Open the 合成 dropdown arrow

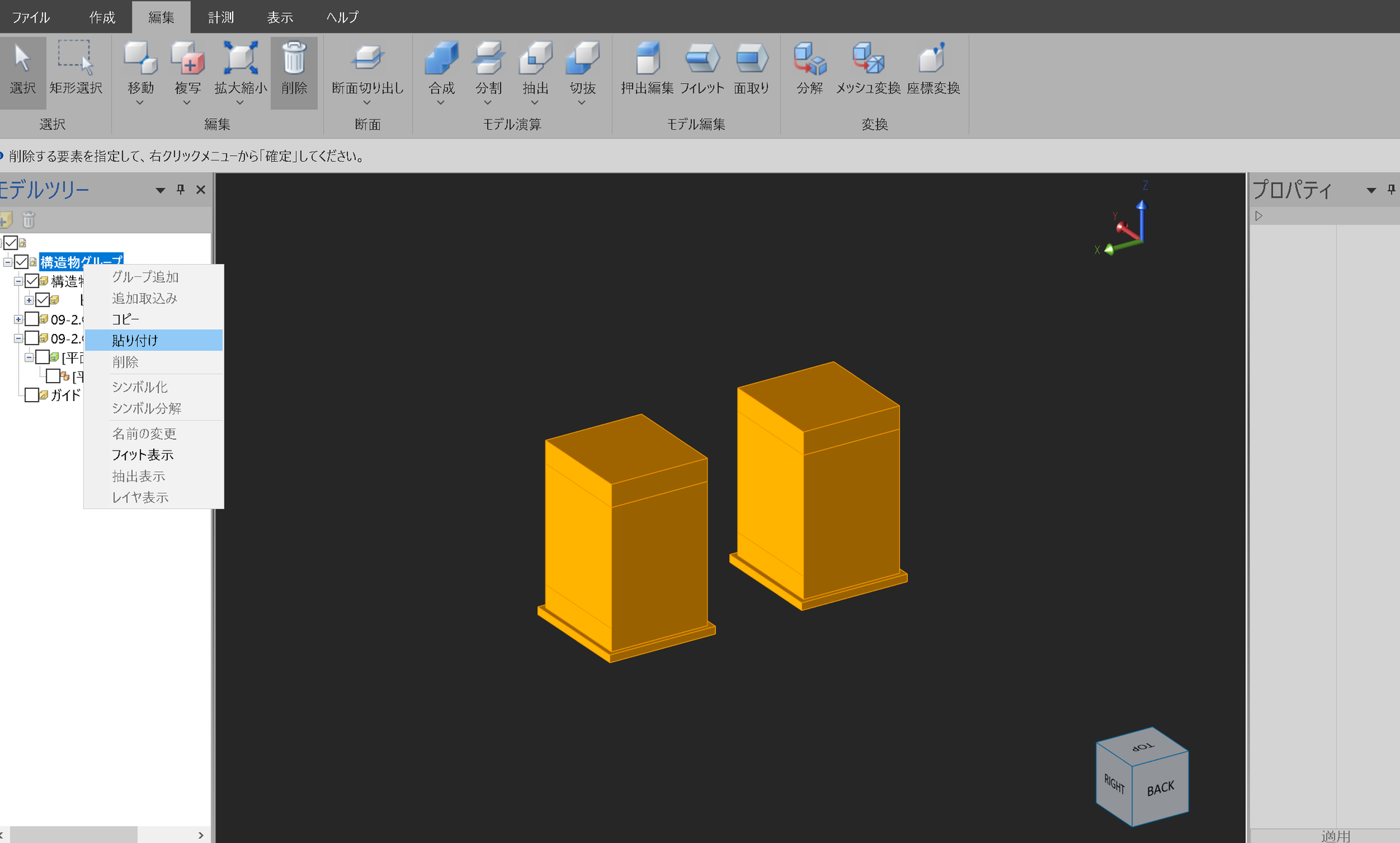[440, 103]
